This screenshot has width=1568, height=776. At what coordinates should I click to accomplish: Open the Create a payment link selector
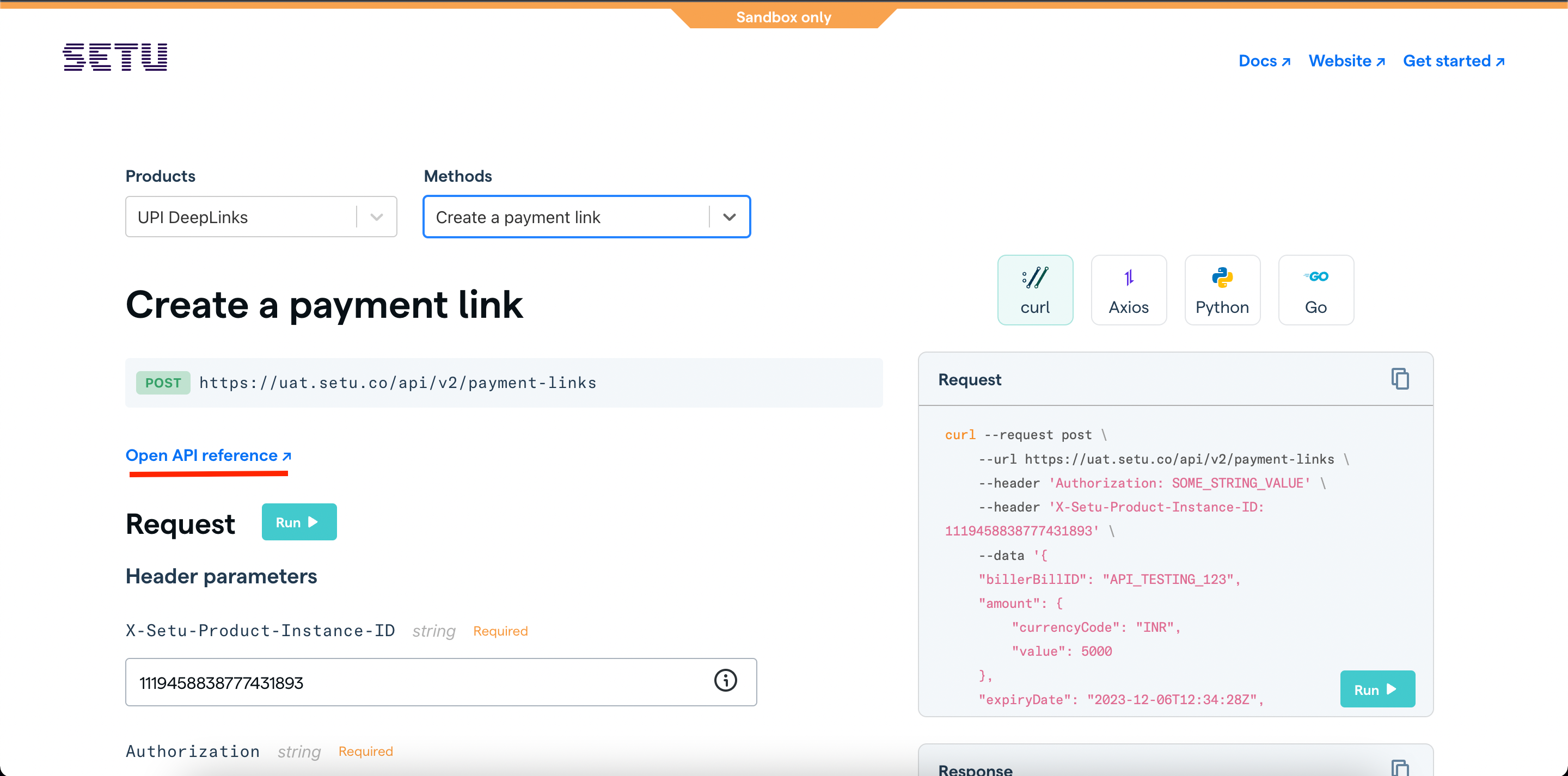pos(566,217)
